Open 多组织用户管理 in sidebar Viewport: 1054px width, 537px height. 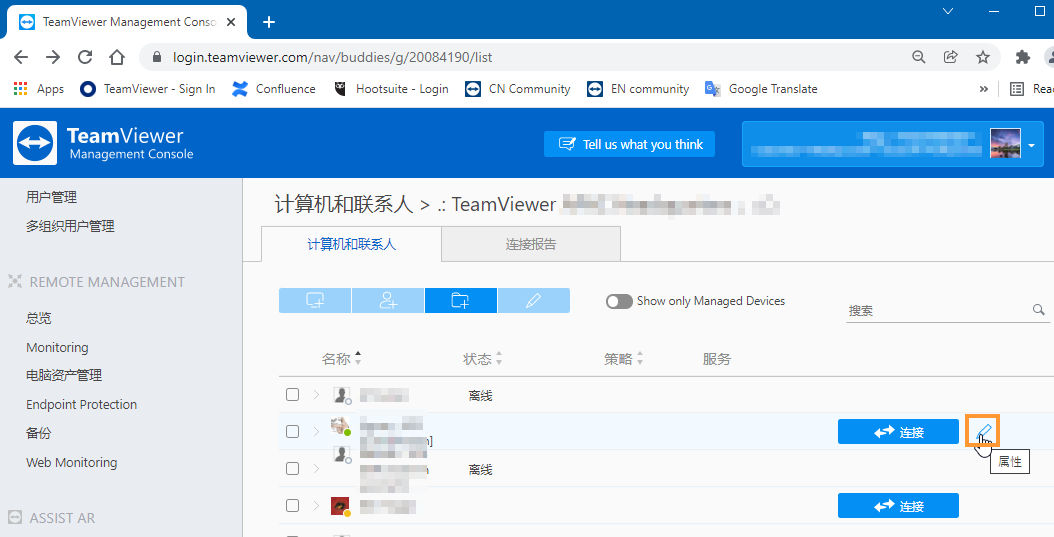coord(70,226)
